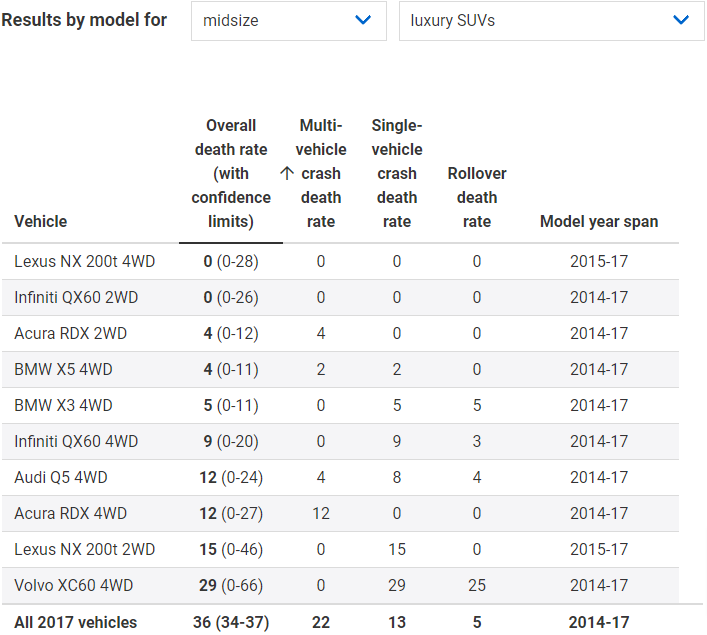Click Lexus NX 200t 4WD model years 2015-17
707x635 pixels.
[x=599, y=262]
